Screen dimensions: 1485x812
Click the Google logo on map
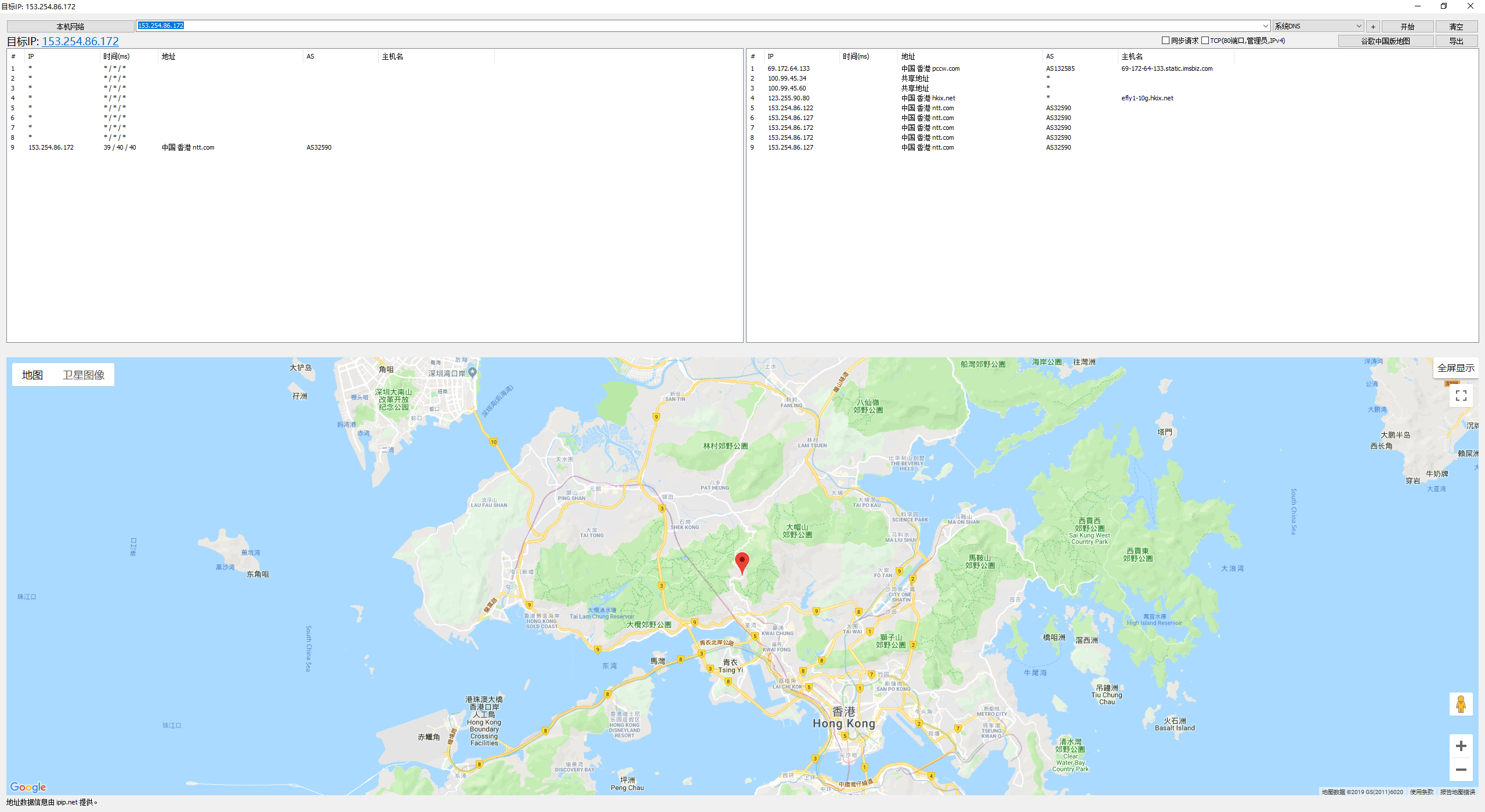[28, 786]
